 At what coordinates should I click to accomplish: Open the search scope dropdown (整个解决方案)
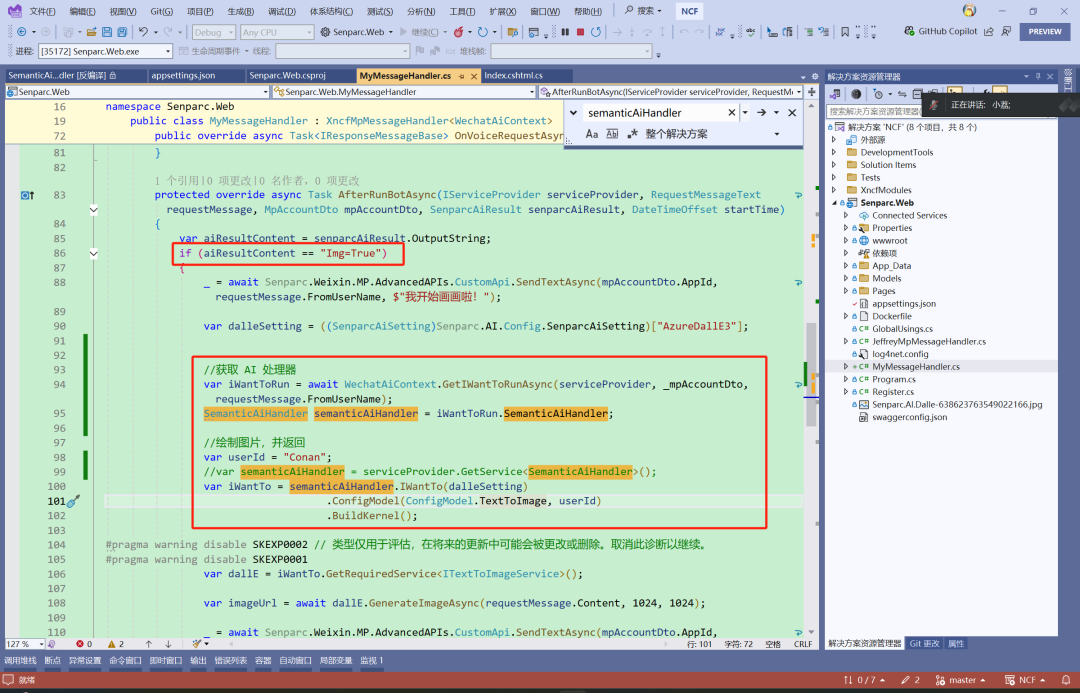[777, 134]
